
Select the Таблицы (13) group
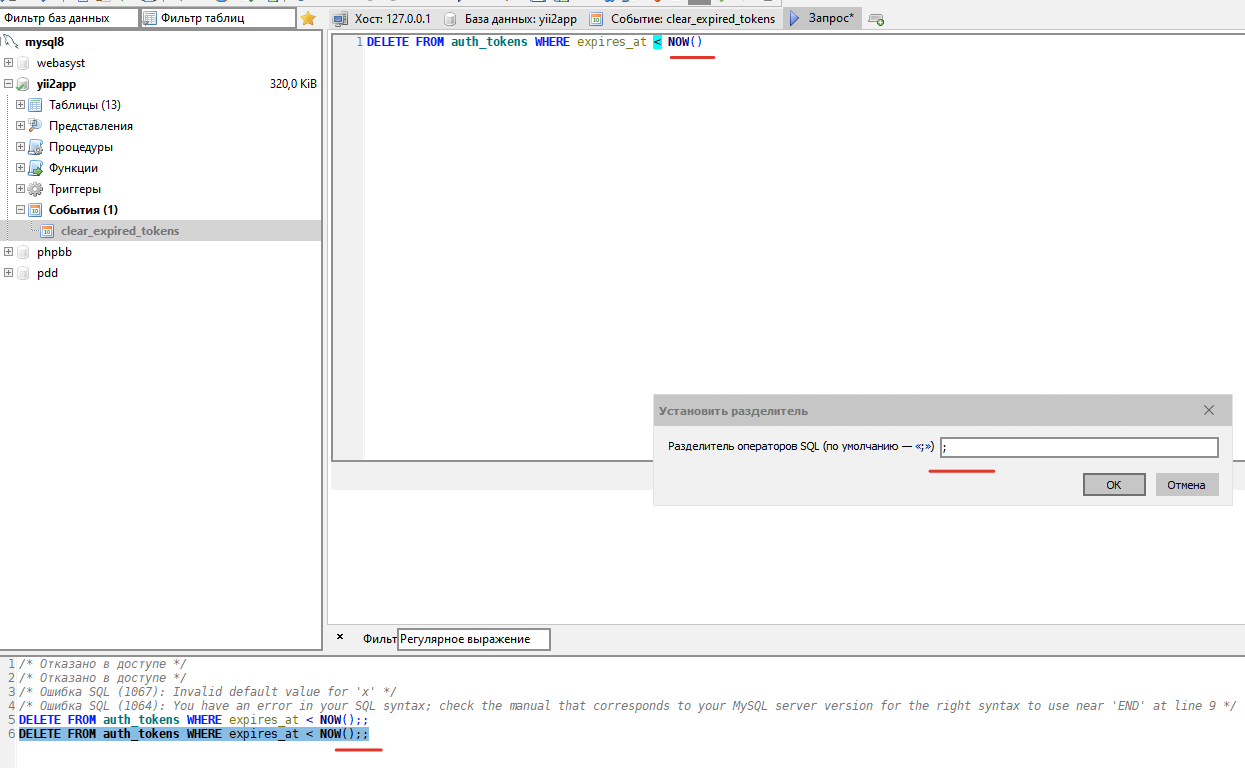coord(84,105)
